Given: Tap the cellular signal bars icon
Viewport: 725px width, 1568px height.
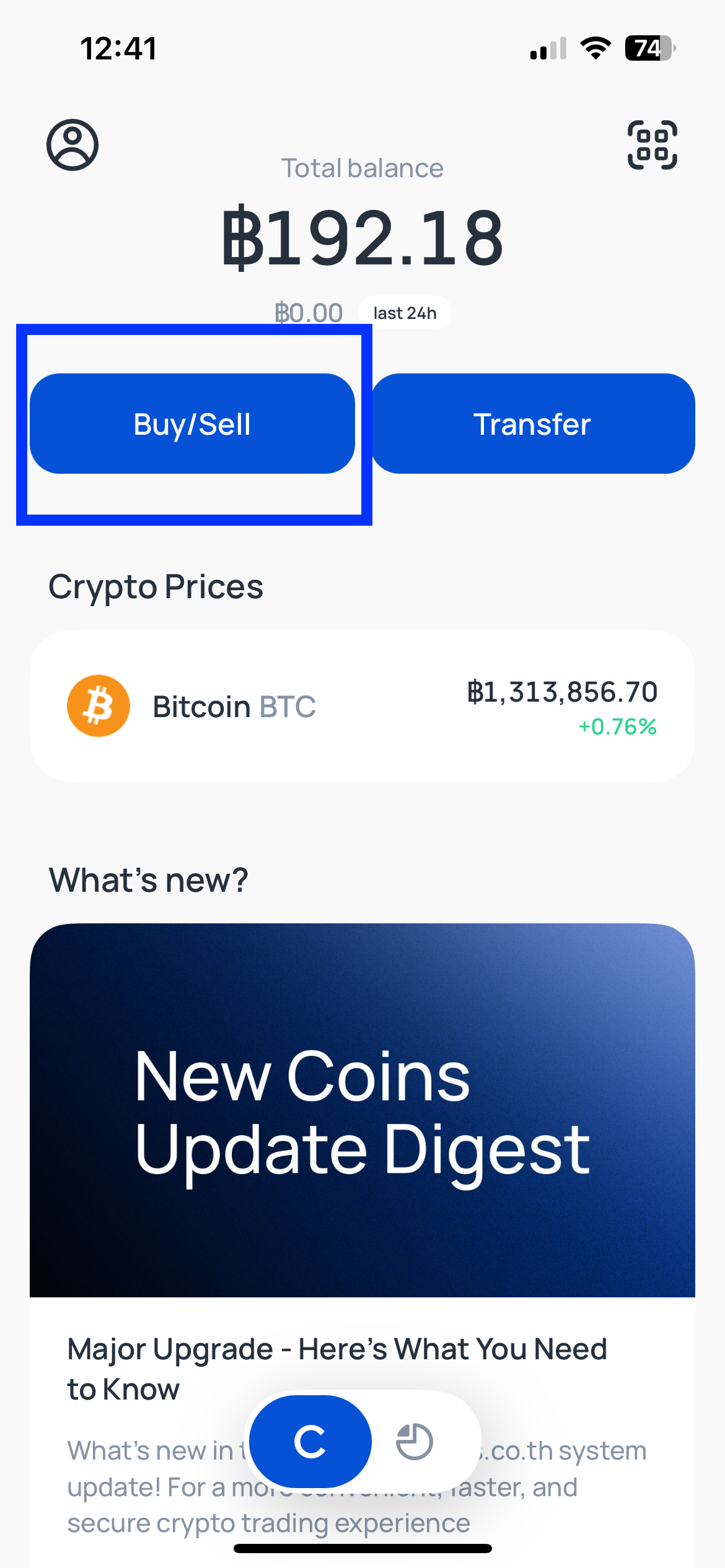Looking at the screenshot, I should [x=548, y=48].
